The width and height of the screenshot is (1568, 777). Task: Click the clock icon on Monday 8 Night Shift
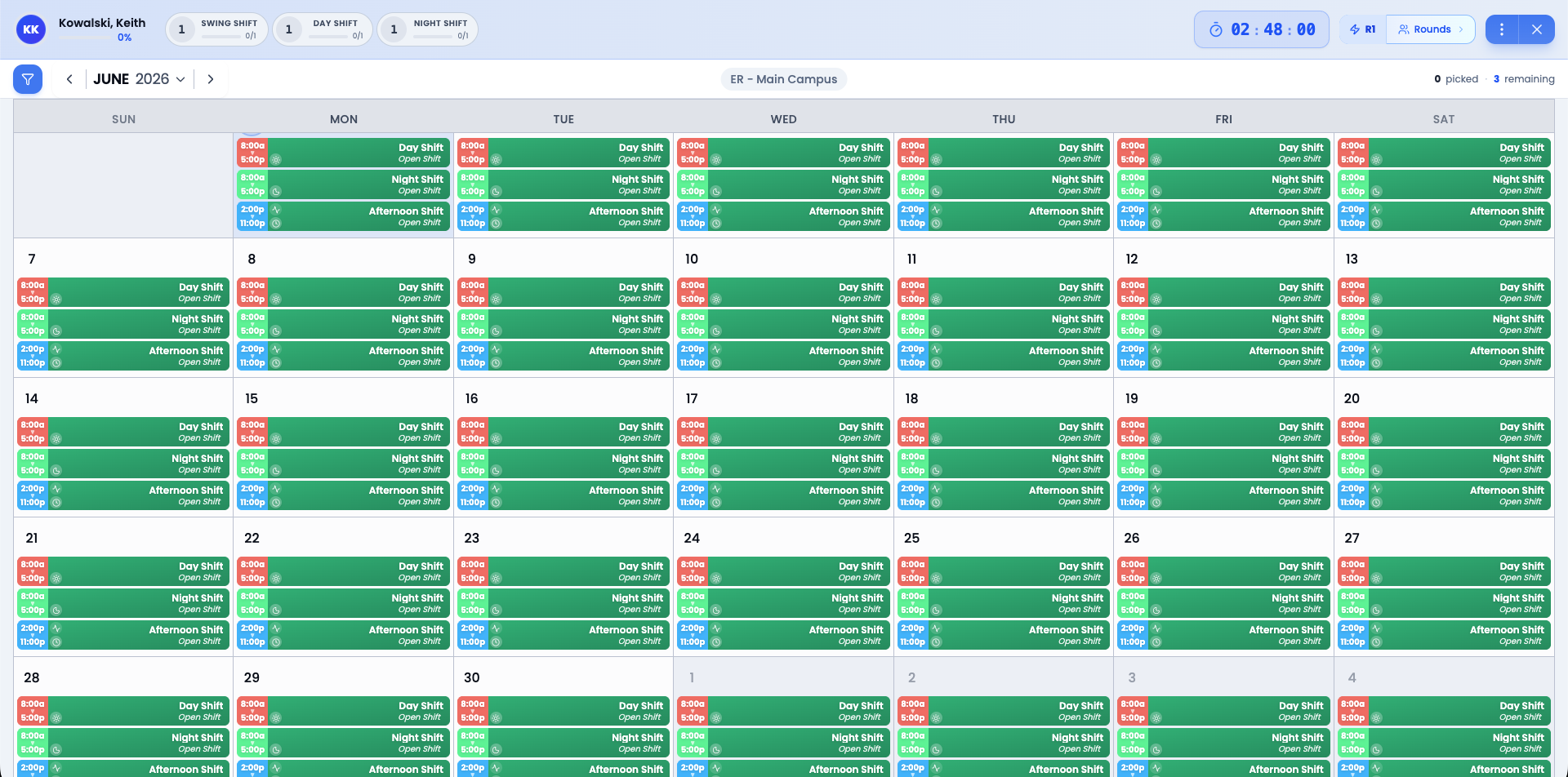[x=276, y=331]
